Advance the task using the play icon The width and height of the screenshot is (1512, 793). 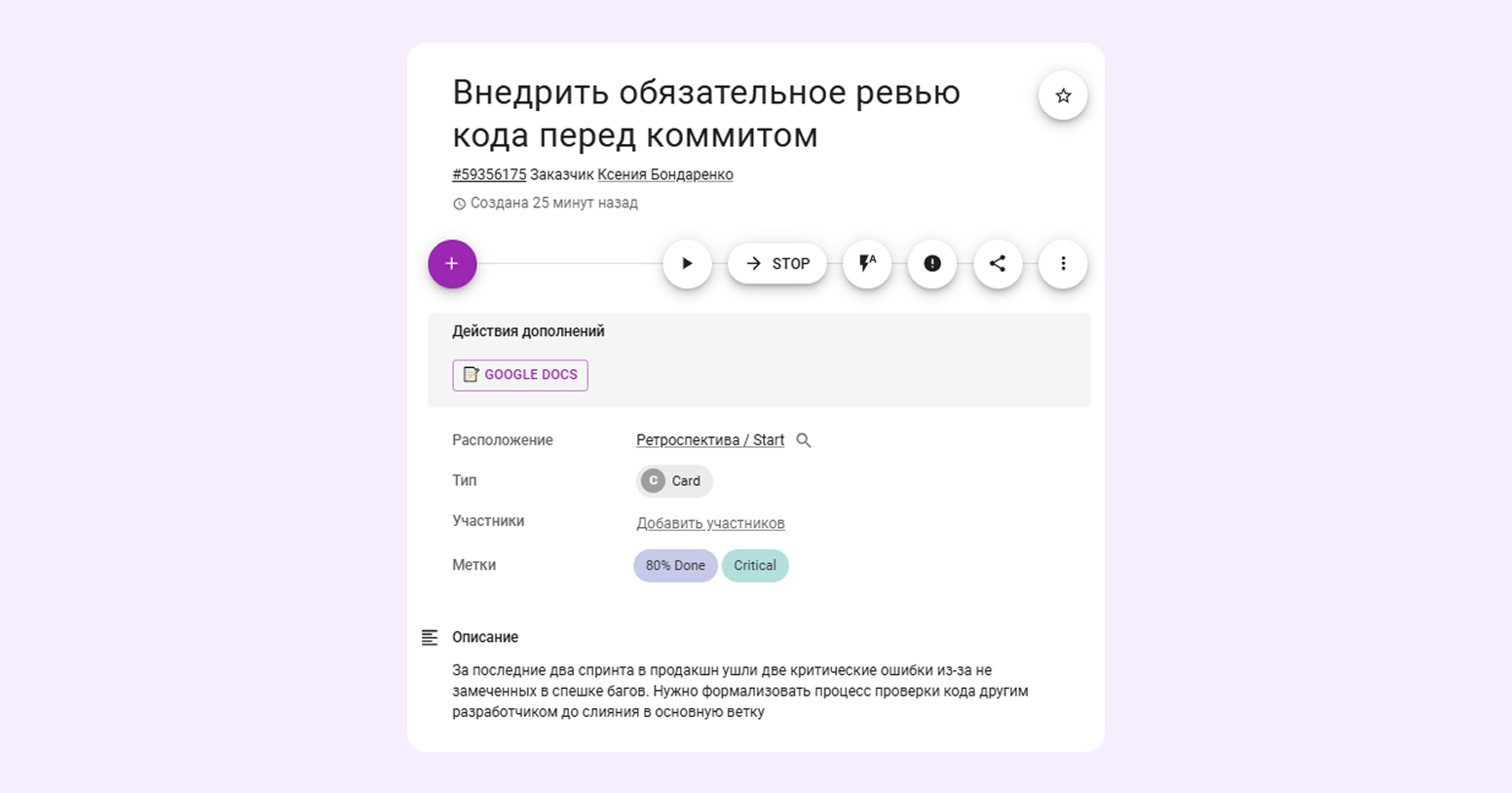coord(688,264)
